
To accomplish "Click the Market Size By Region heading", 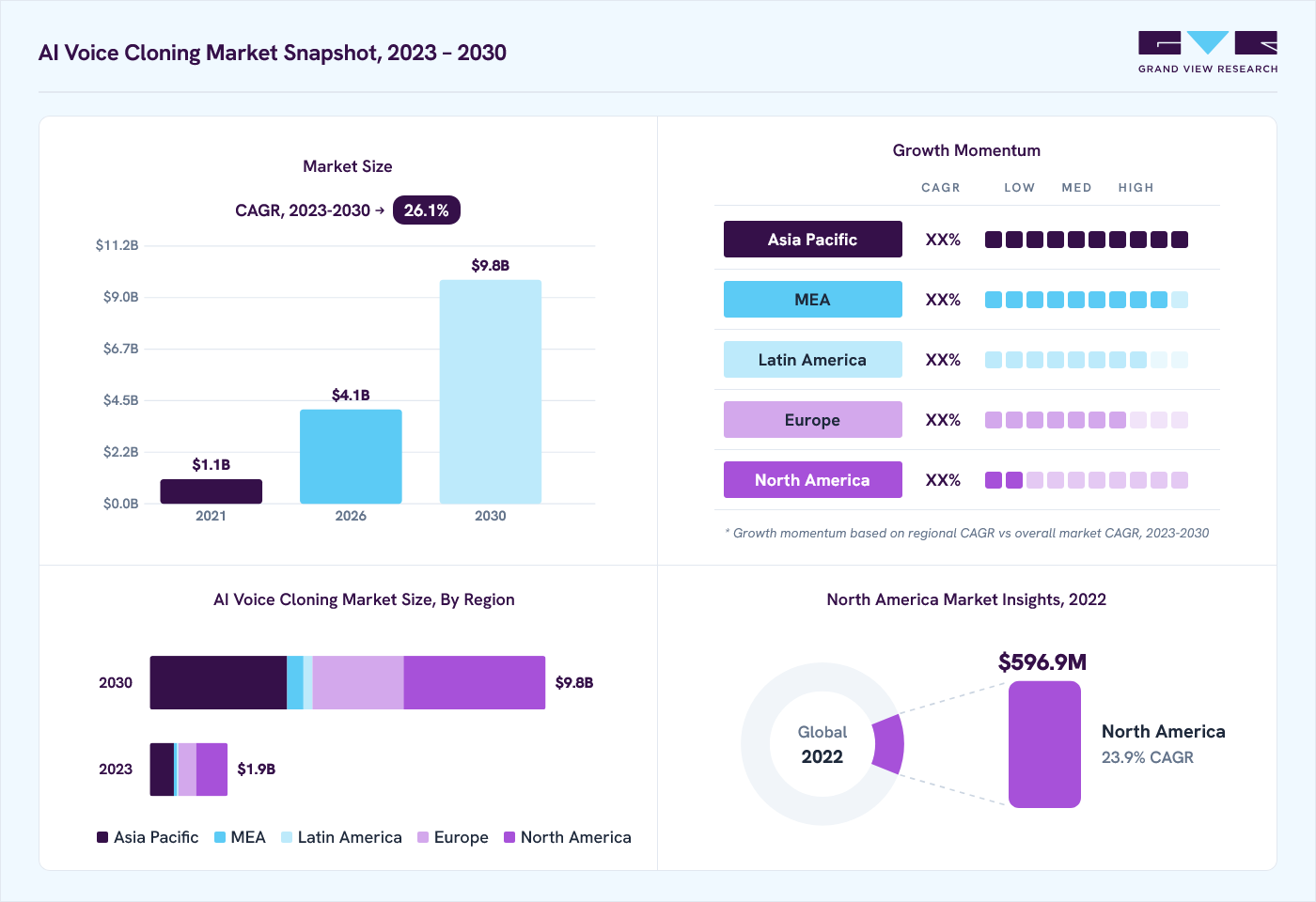I will 364,599.
